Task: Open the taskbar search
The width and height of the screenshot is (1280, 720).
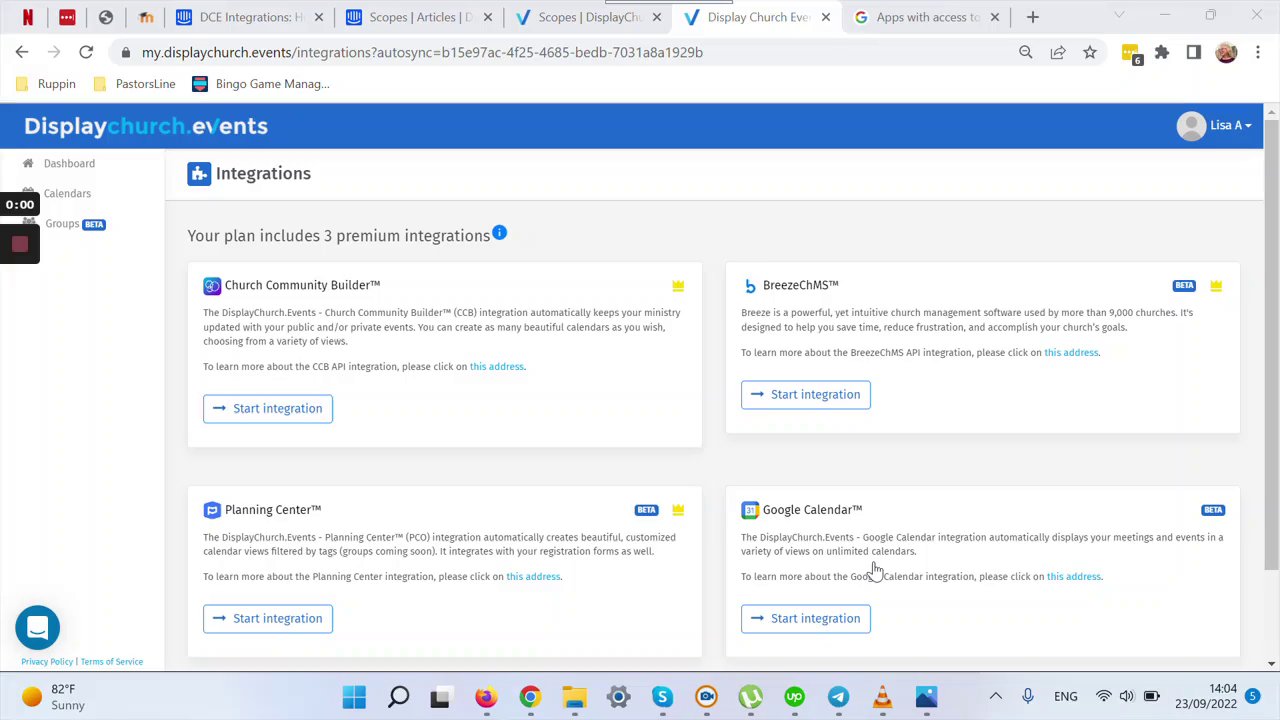Action: tap(398, 697)
